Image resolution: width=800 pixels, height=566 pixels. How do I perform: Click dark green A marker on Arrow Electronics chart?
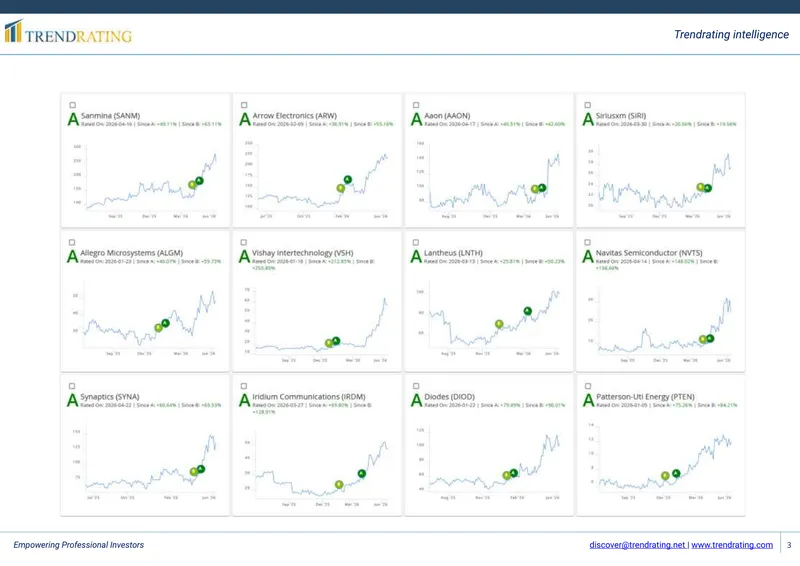pos(347,179)
